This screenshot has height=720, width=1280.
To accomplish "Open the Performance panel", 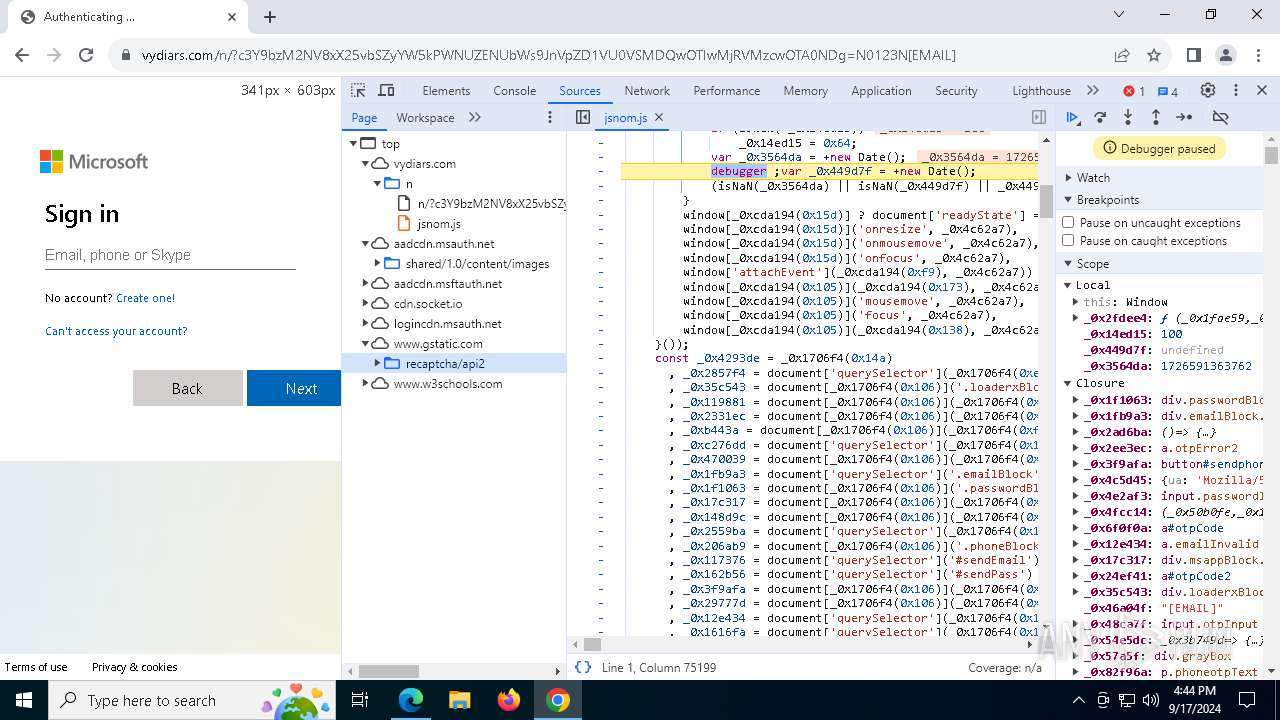I will (726, 90).
